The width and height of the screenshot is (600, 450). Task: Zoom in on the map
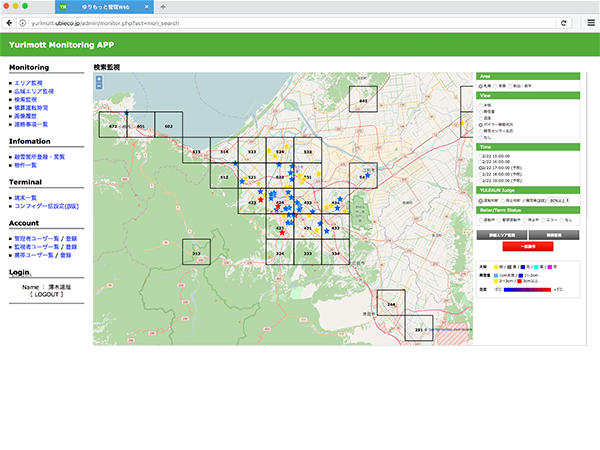98,79
